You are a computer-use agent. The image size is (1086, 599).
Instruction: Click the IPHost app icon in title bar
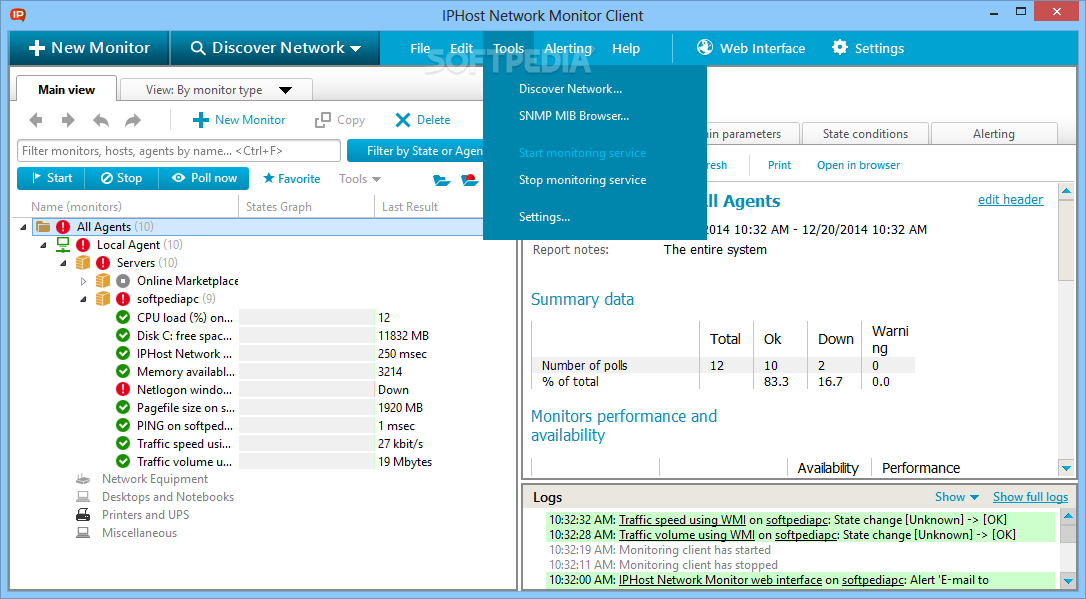pos(18,15)
